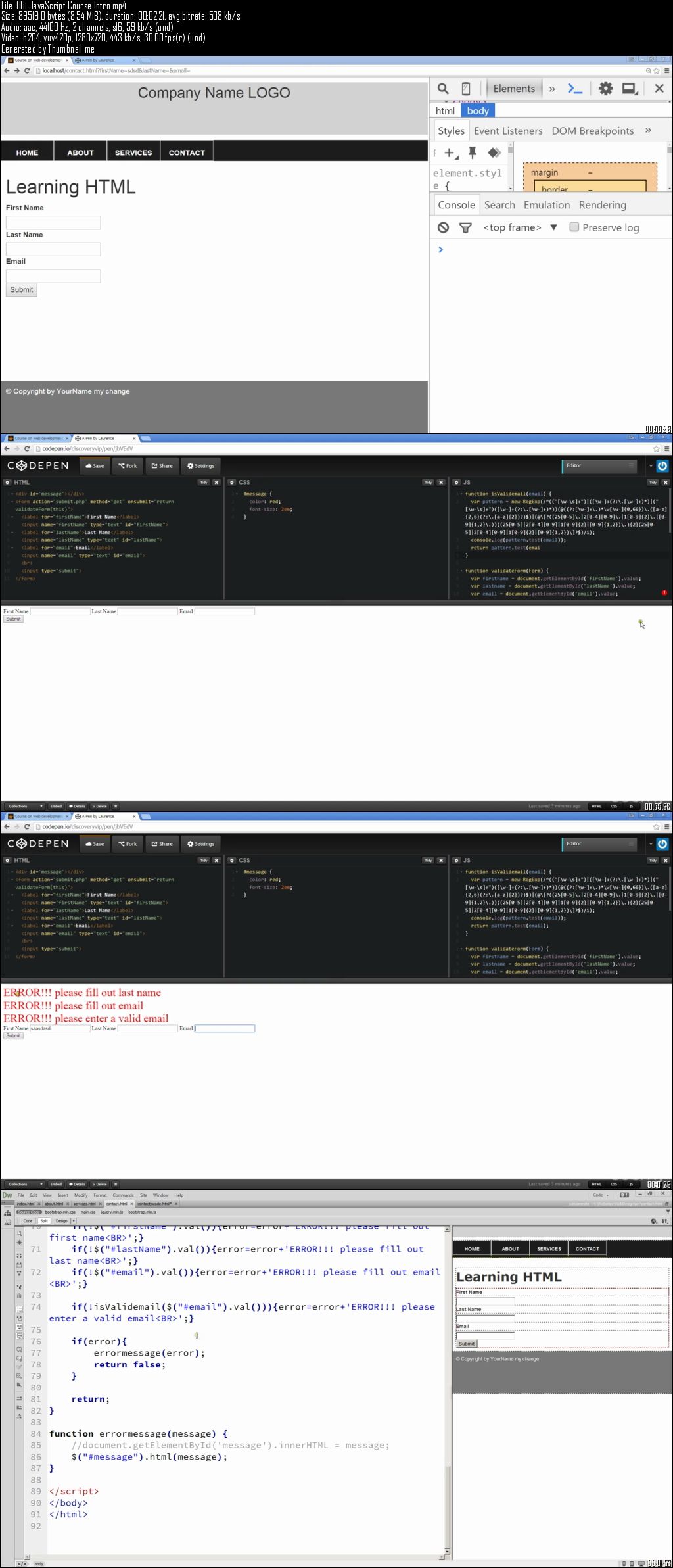Click Share button in lower CodePen
The height and width of the screenshot is (1568, 673).
coord(162,843)
